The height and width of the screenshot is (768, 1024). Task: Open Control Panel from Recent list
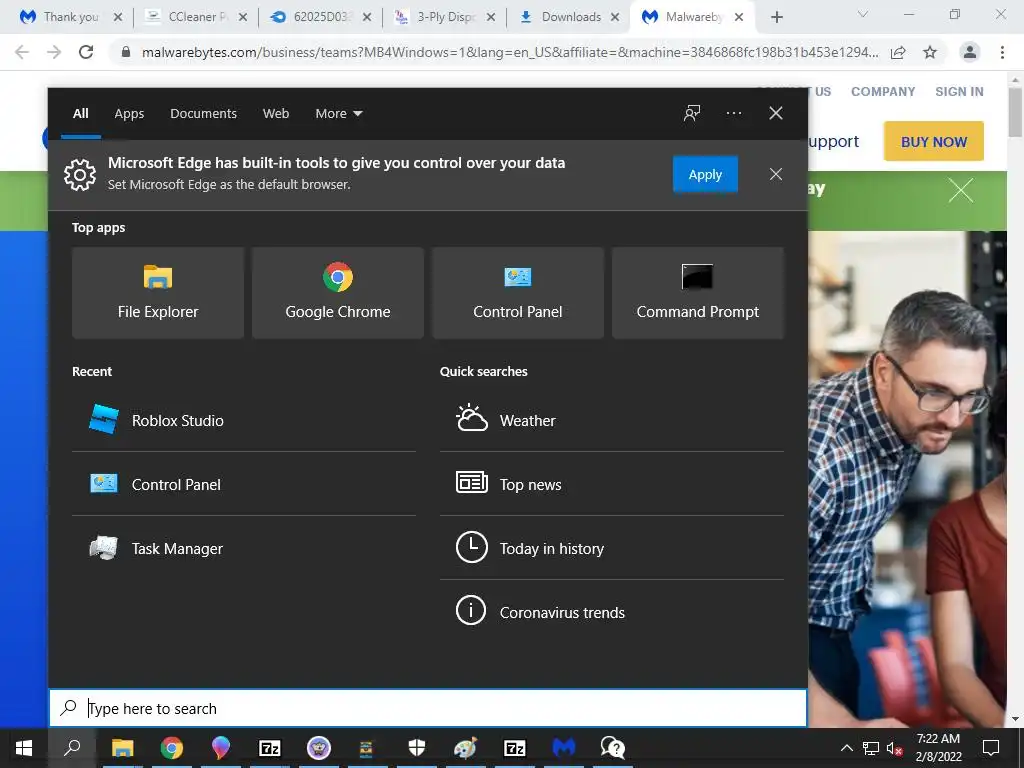(x=244, y=484)
